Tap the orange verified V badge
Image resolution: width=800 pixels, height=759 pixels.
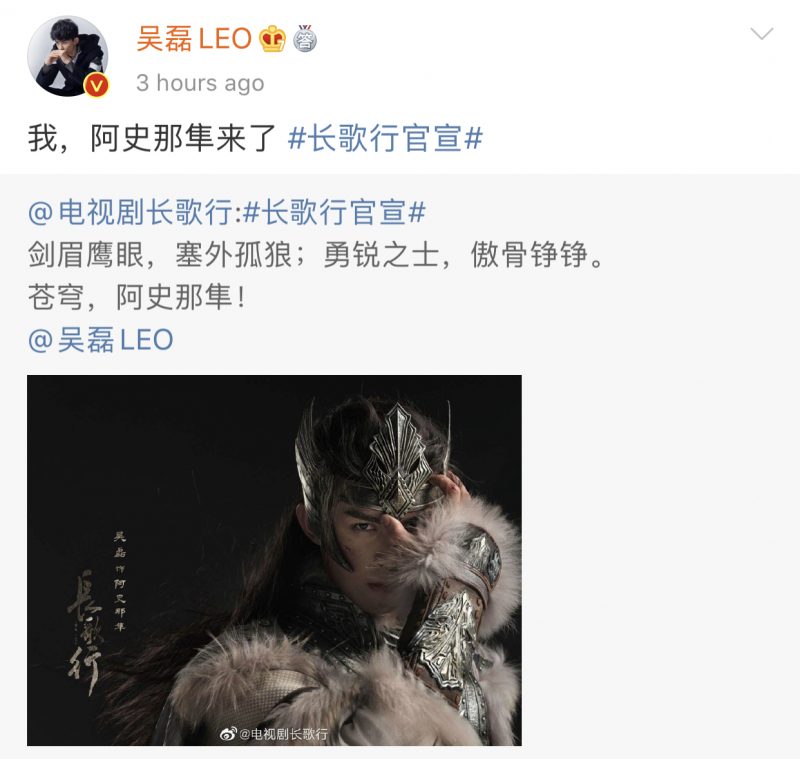96,85
